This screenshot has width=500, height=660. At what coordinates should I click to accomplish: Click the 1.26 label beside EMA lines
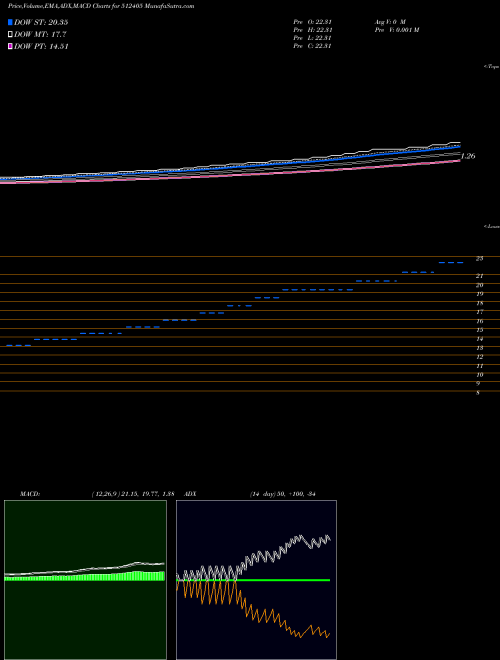(468, 156)
